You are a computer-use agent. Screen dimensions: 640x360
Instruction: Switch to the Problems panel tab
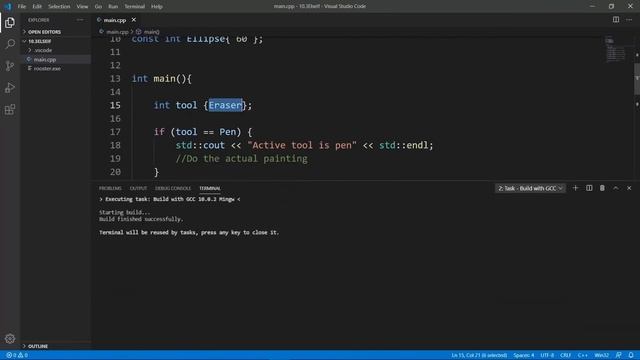(x=110, y=188)
